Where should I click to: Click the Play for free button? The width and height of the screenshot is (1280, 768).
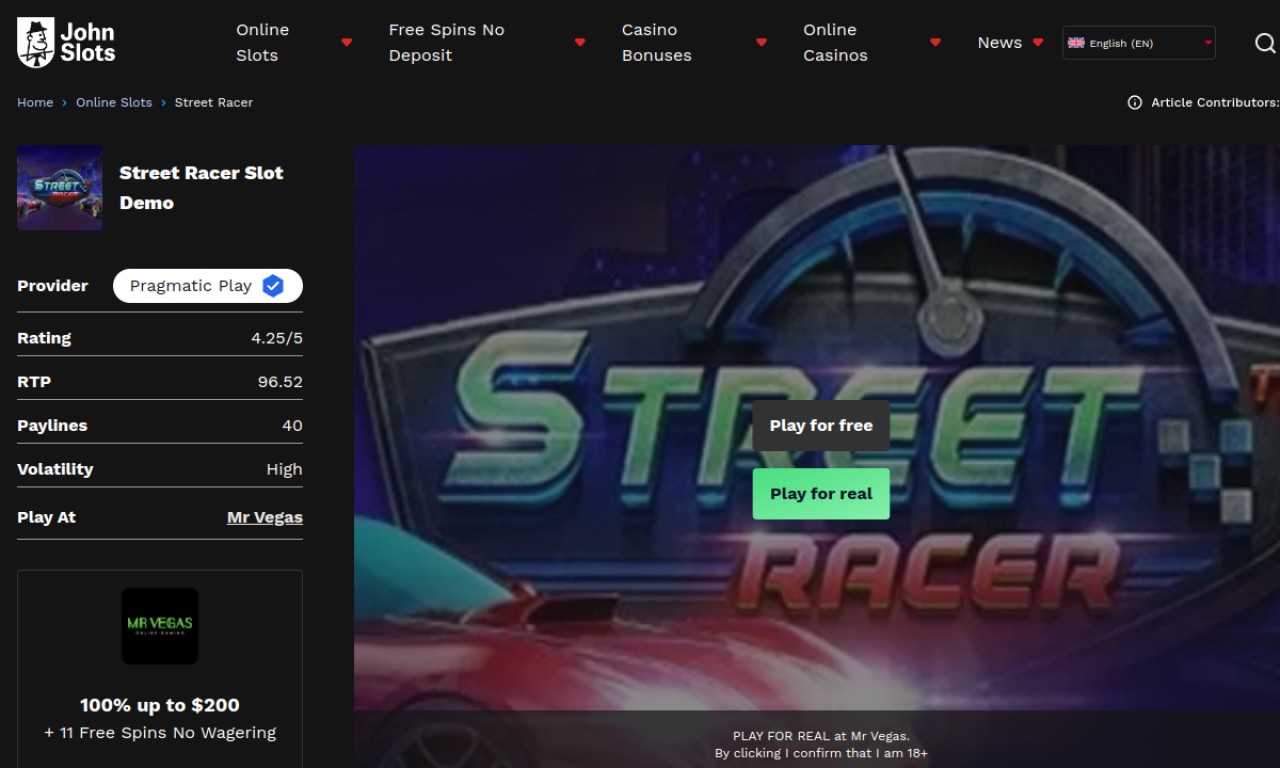tap(821, 426)
